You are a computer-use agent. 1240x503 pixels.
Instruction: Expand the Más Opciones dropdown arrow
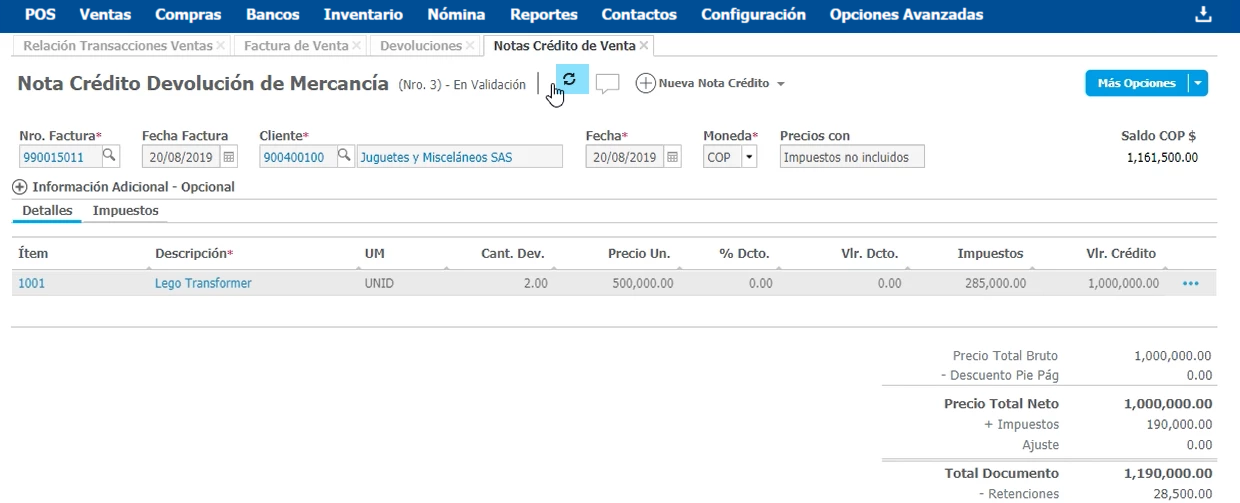click(x=1198, y=84)
